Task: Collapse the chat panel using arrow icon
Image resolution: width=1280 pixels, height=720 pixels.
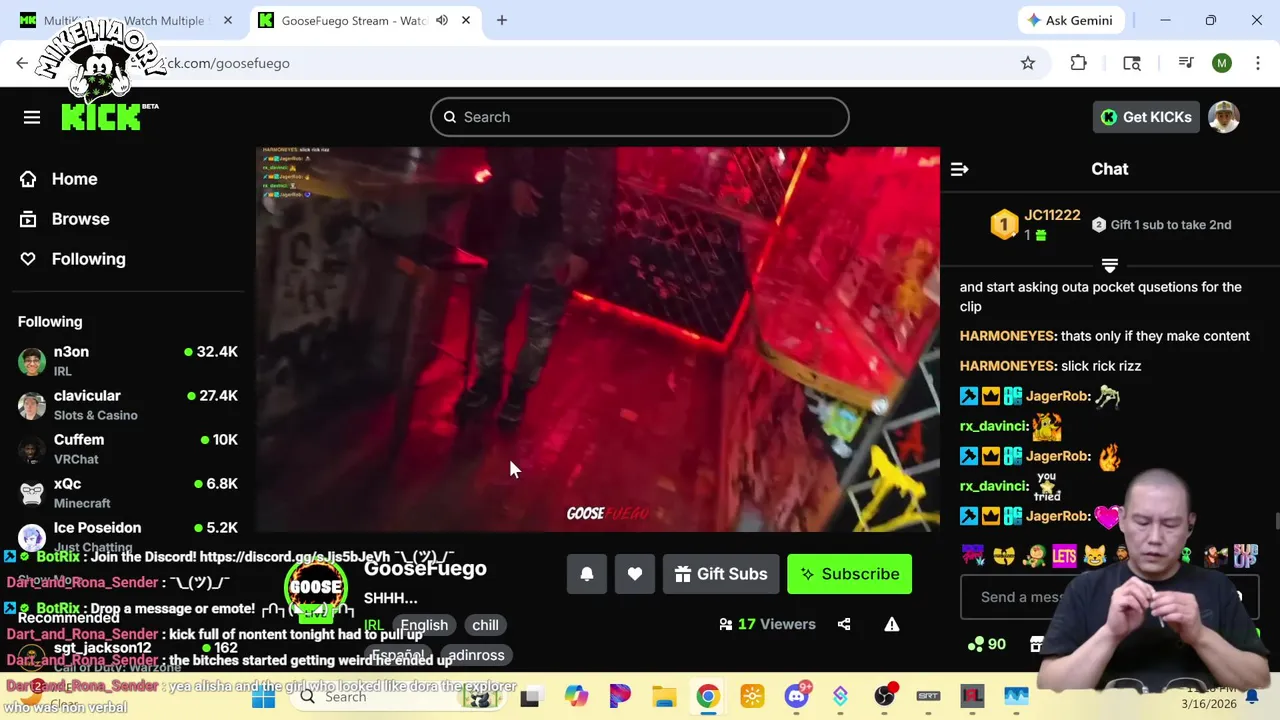Action: point(959,169)
